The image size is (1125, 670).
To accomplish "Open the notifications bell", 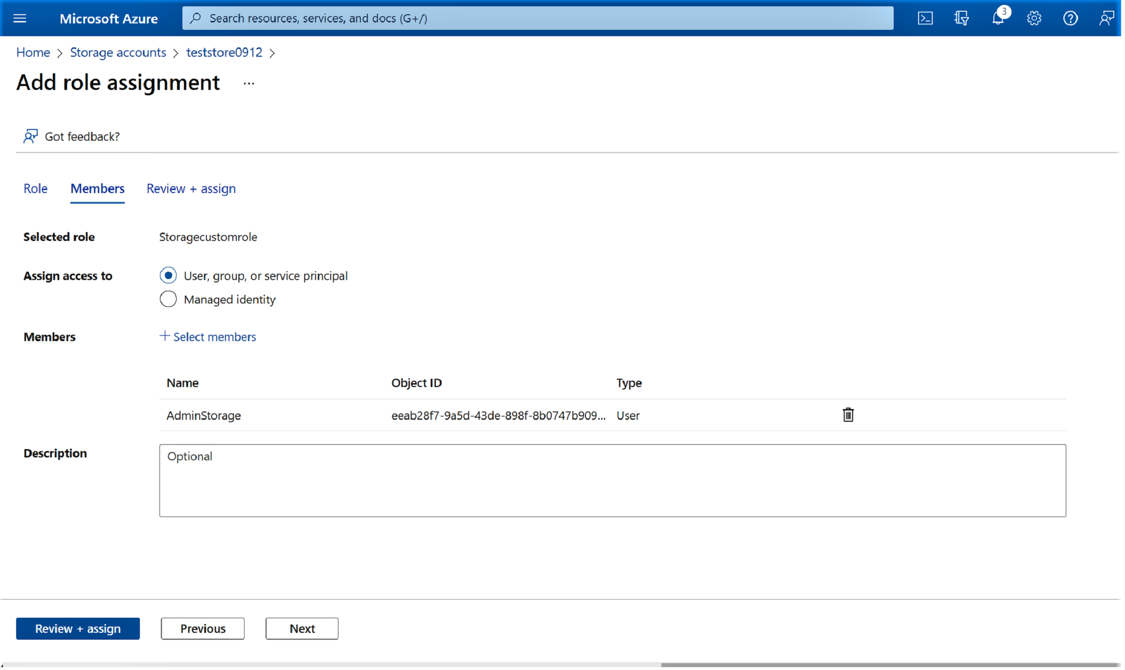I will (998, 18).
